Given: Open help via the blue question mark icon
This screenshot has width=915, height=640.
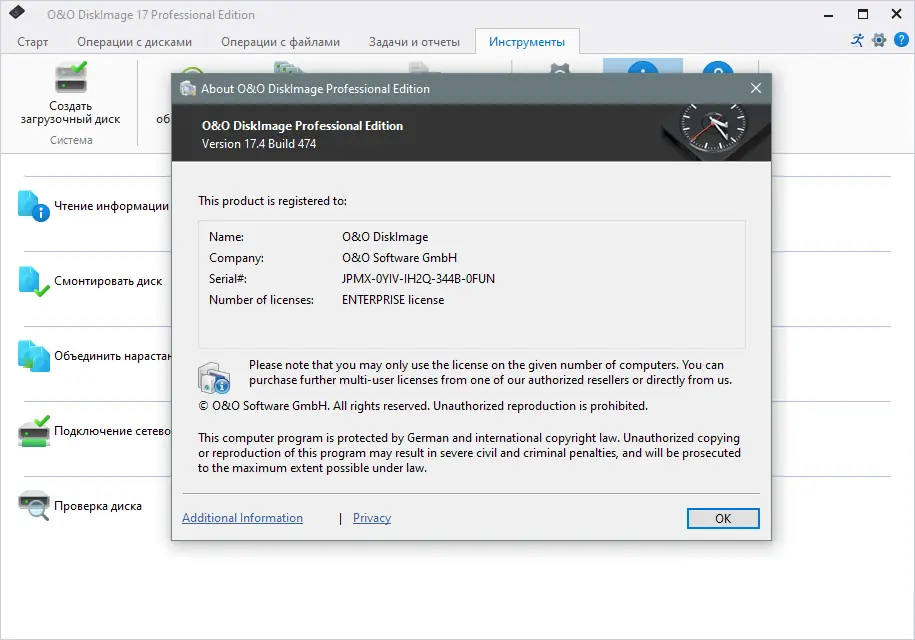Looking at the screenshot, I should 901,40.
